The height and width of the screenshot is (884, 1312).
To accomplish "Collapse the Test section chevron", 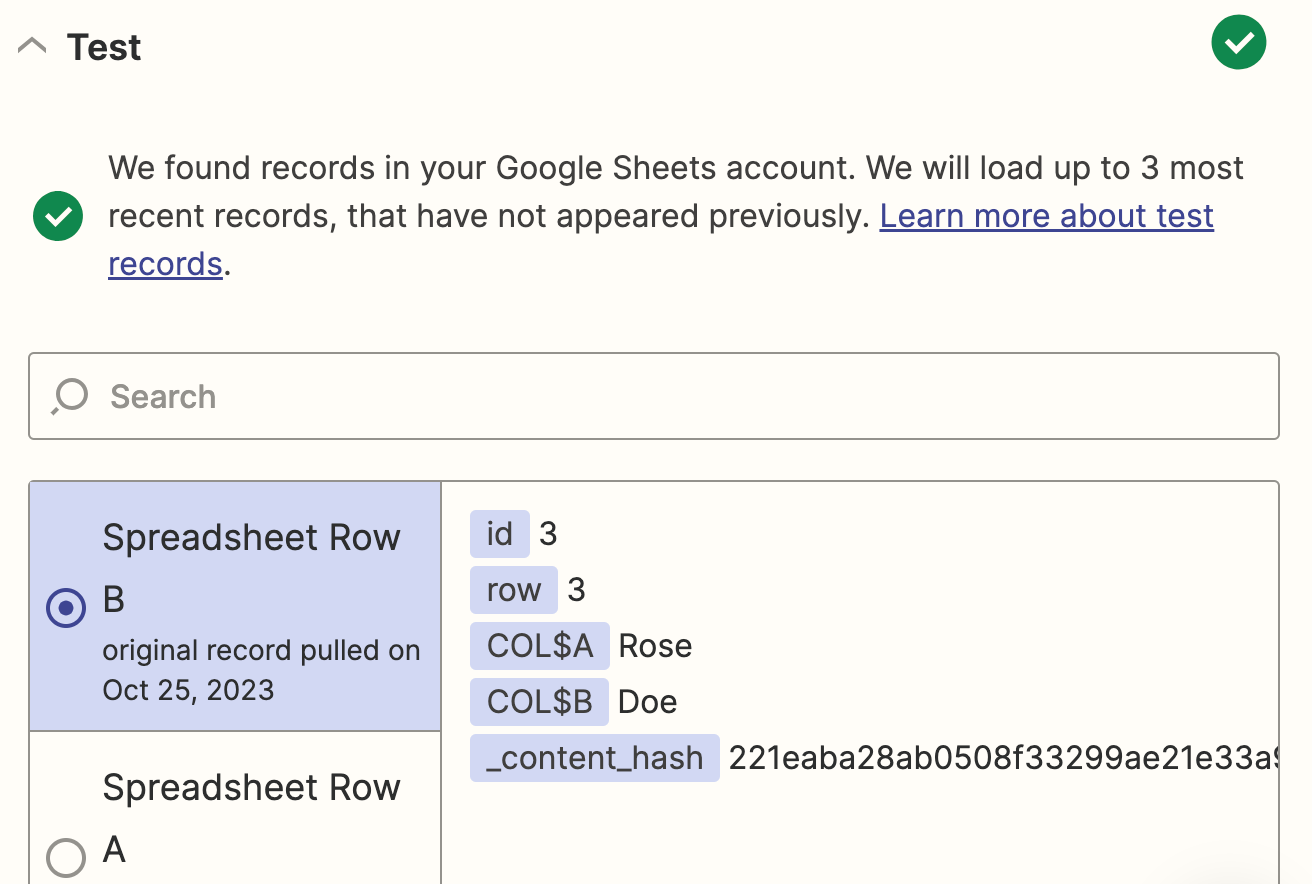I will pos(32,46).
